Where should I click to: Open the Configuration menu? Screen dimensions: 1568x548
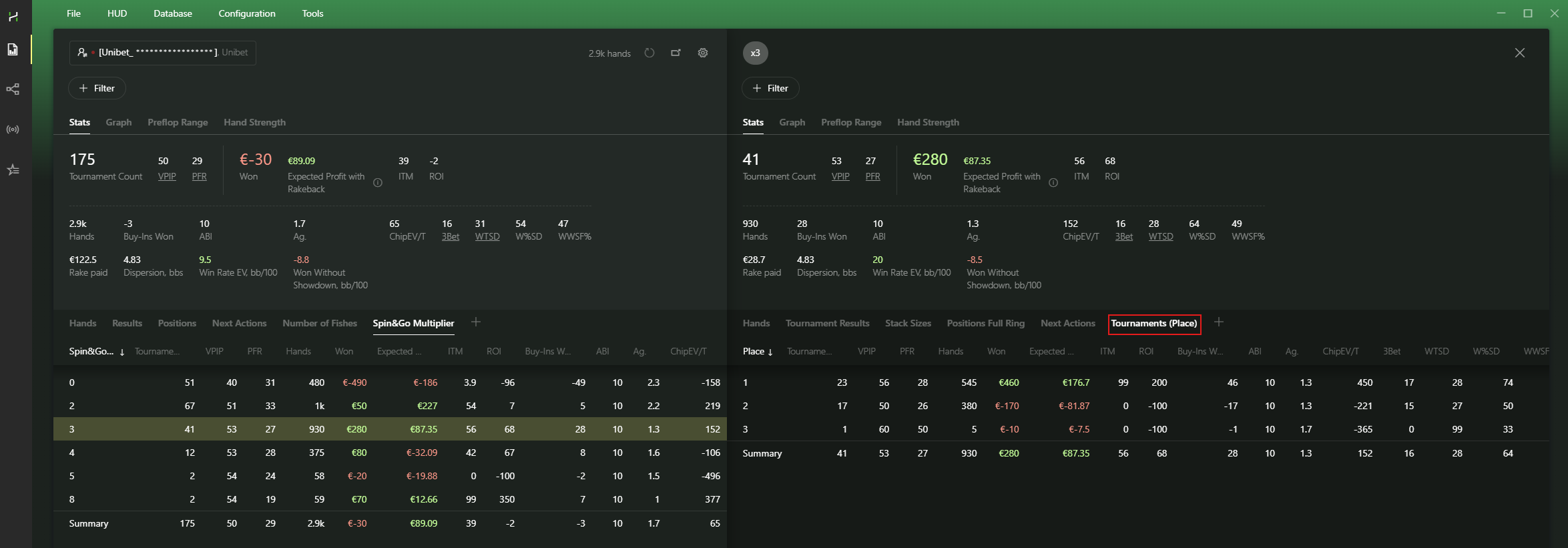(x=247, y=13)
